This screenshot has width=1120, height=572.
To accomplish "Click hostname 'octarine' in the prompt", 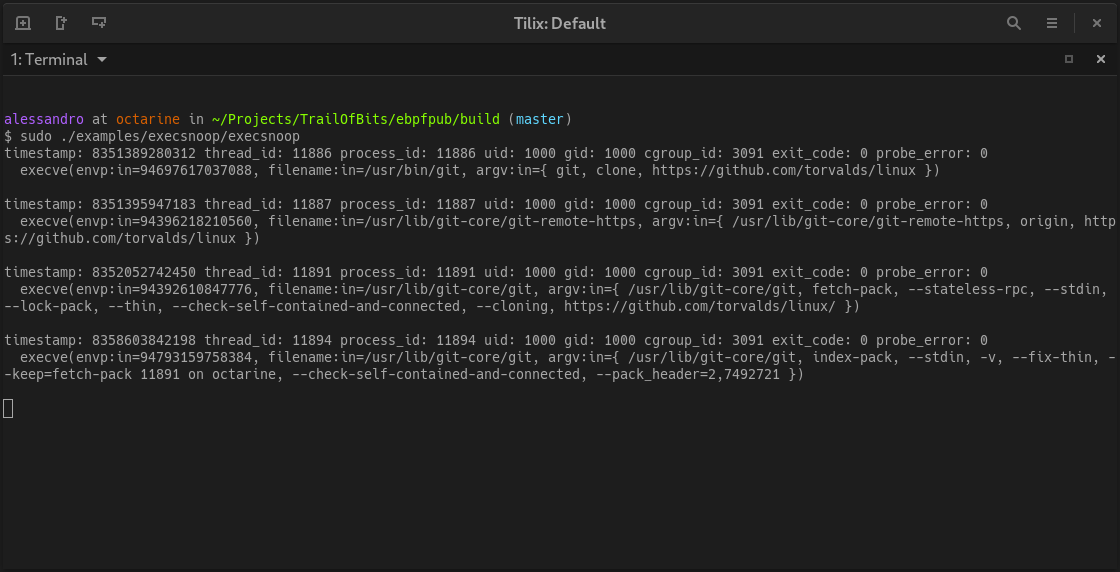I will (148, 119).
